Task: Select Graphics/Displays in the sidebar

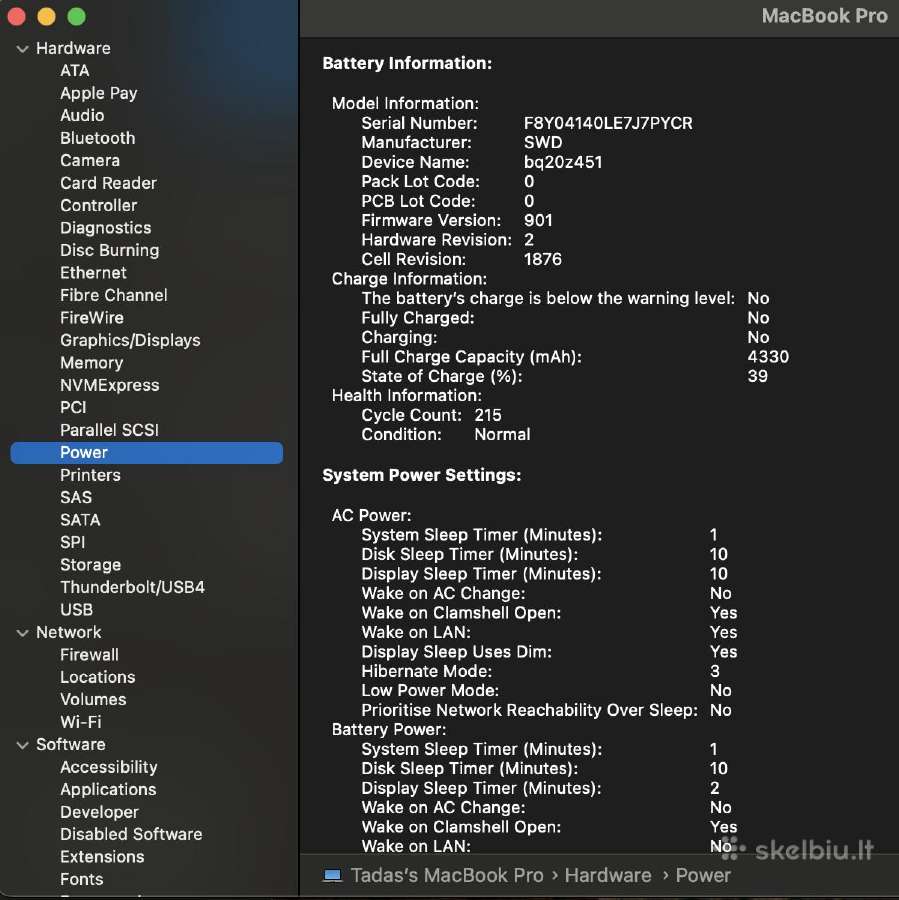Action: point(130,340)
